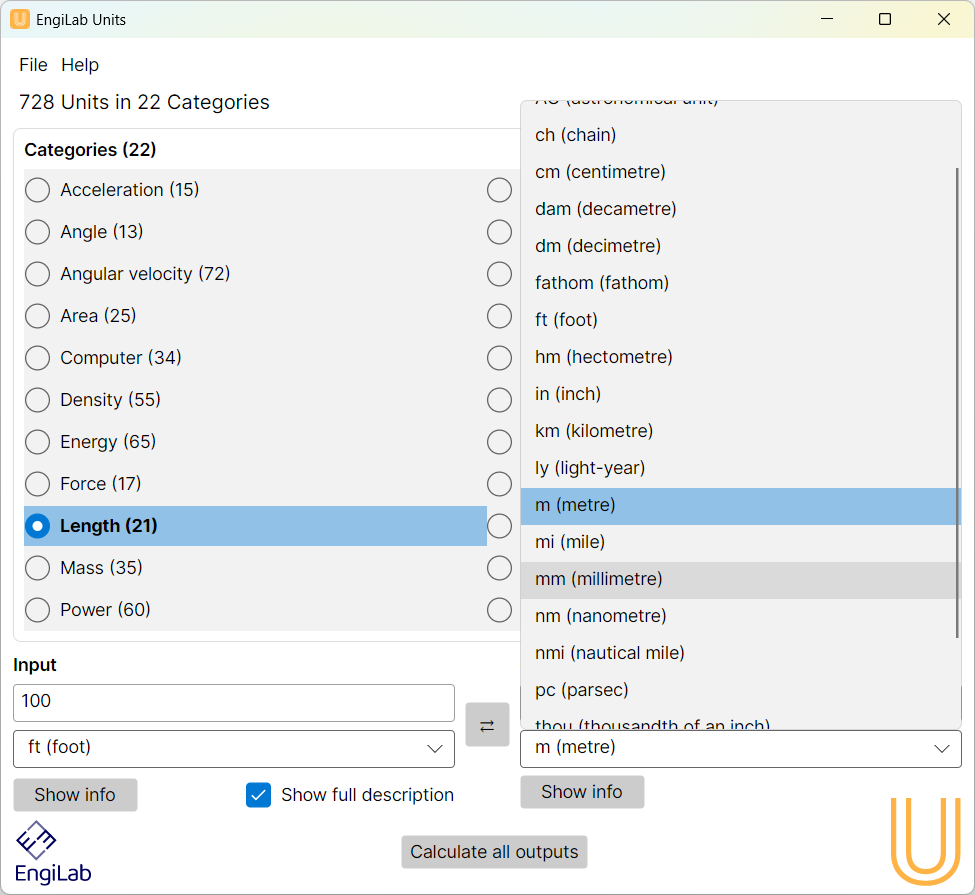Click the EngiLab Units title bar icon

[x=20, y=19]
